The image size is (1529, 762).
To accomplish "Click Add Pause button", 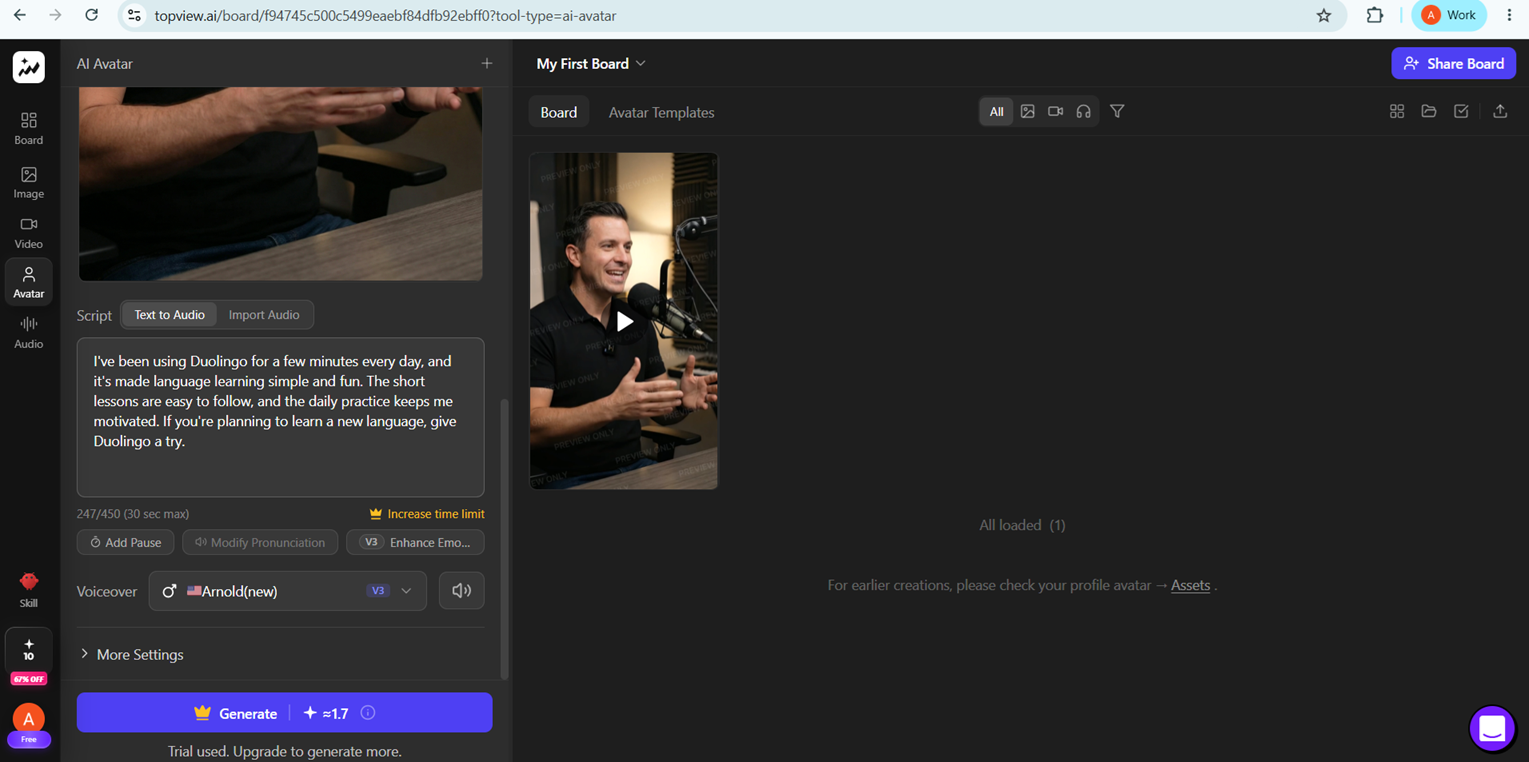I will click(x=126, y=542).
